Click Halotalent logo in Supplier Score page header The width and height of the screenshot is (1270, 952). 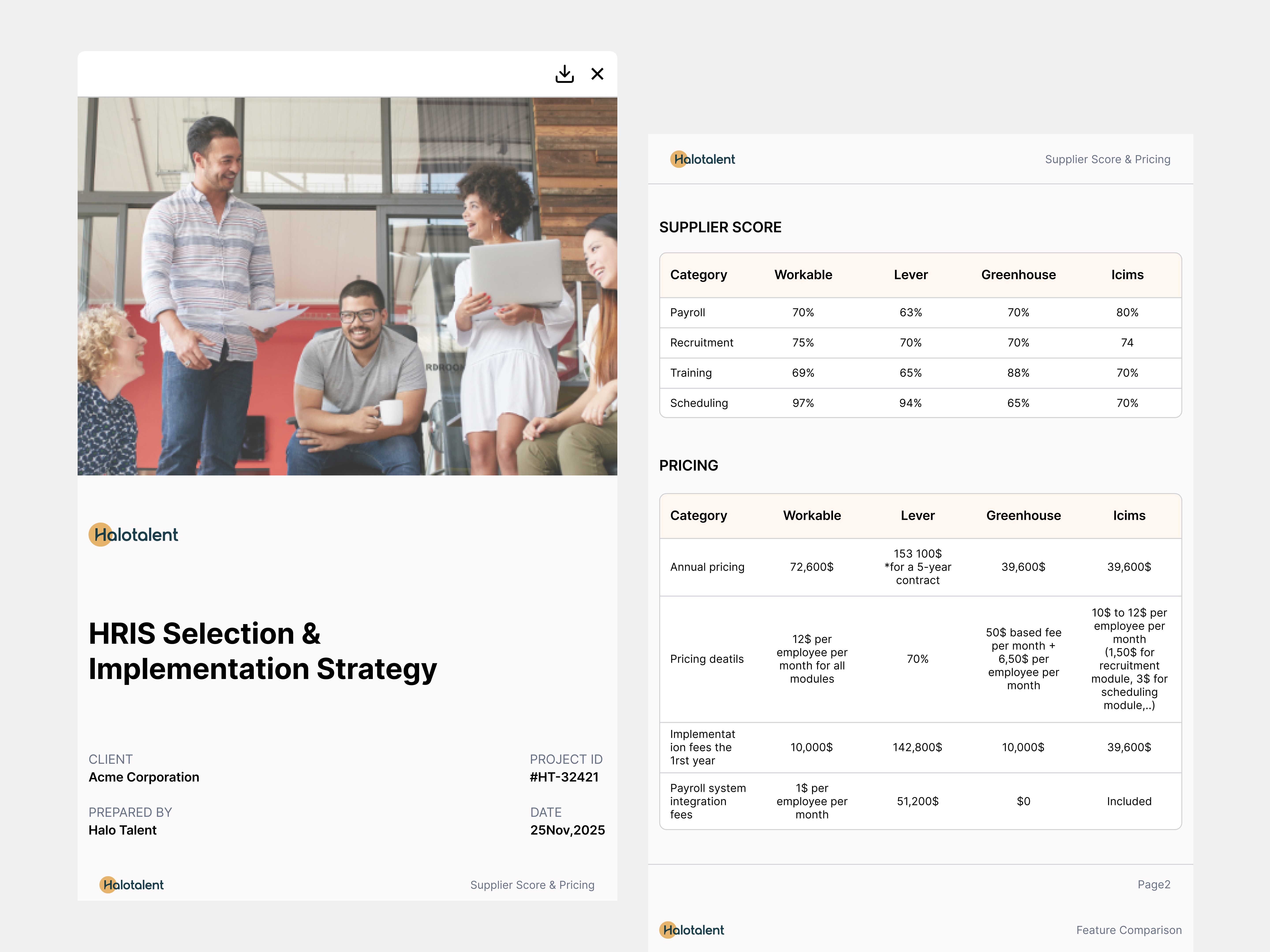(x=703, y=160)
